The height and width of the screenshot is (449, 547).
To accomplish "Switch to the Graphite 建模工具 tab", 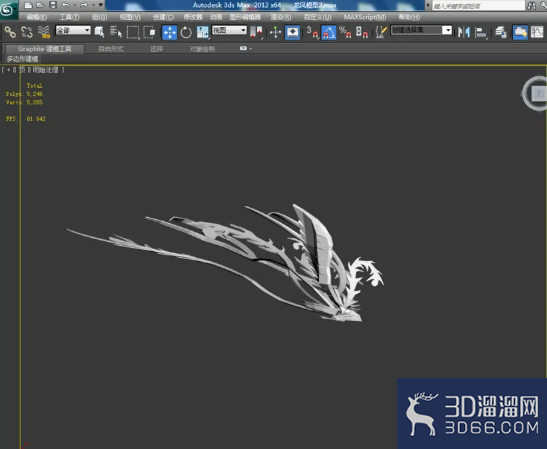I will point(44,49).
